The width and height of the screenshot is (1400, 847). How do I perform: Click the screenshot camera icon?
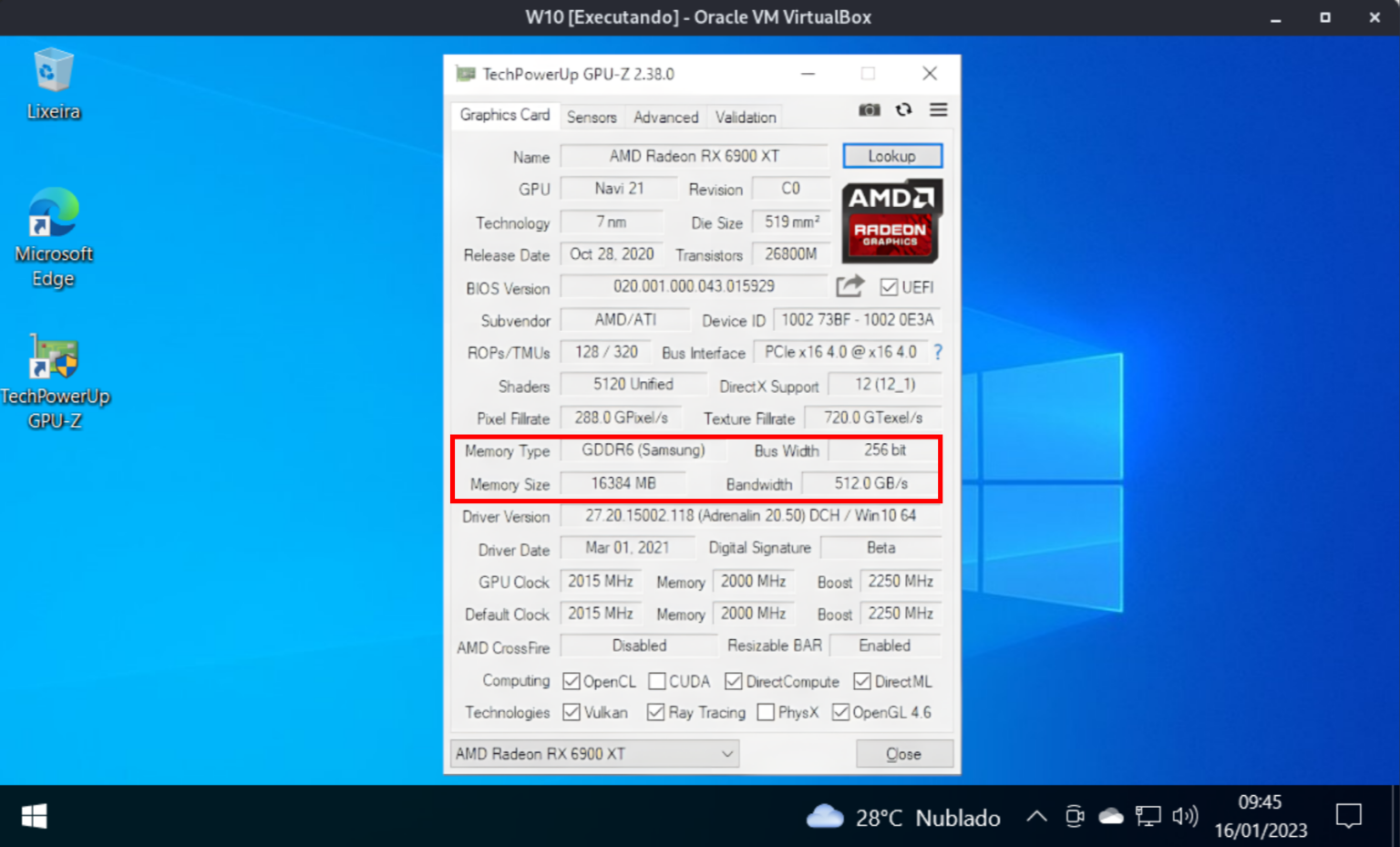(869, 110)
